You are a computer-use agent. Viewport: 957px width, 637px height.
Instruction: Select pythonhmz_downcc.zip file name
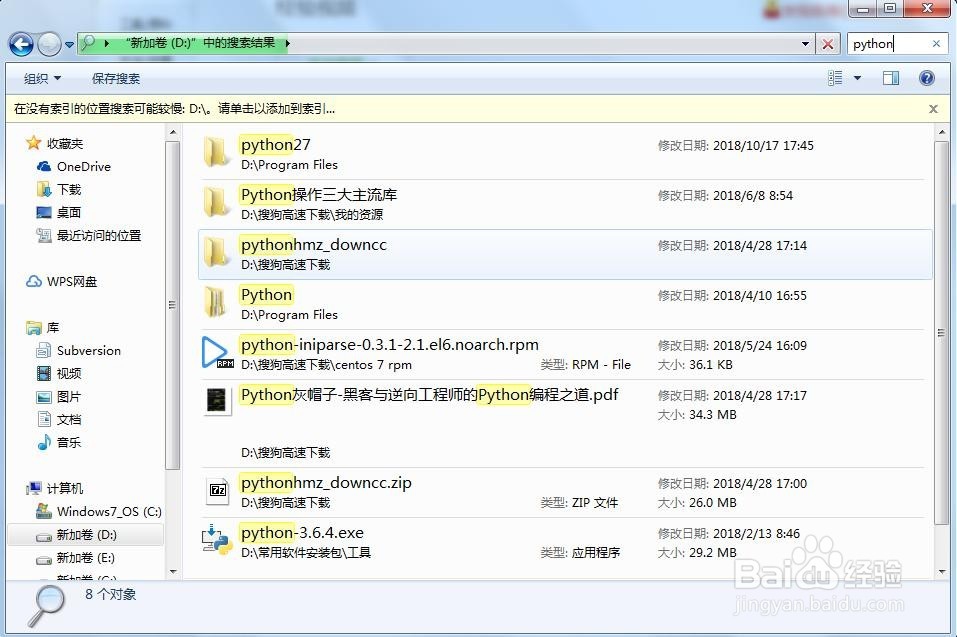(x=326, y=483)
